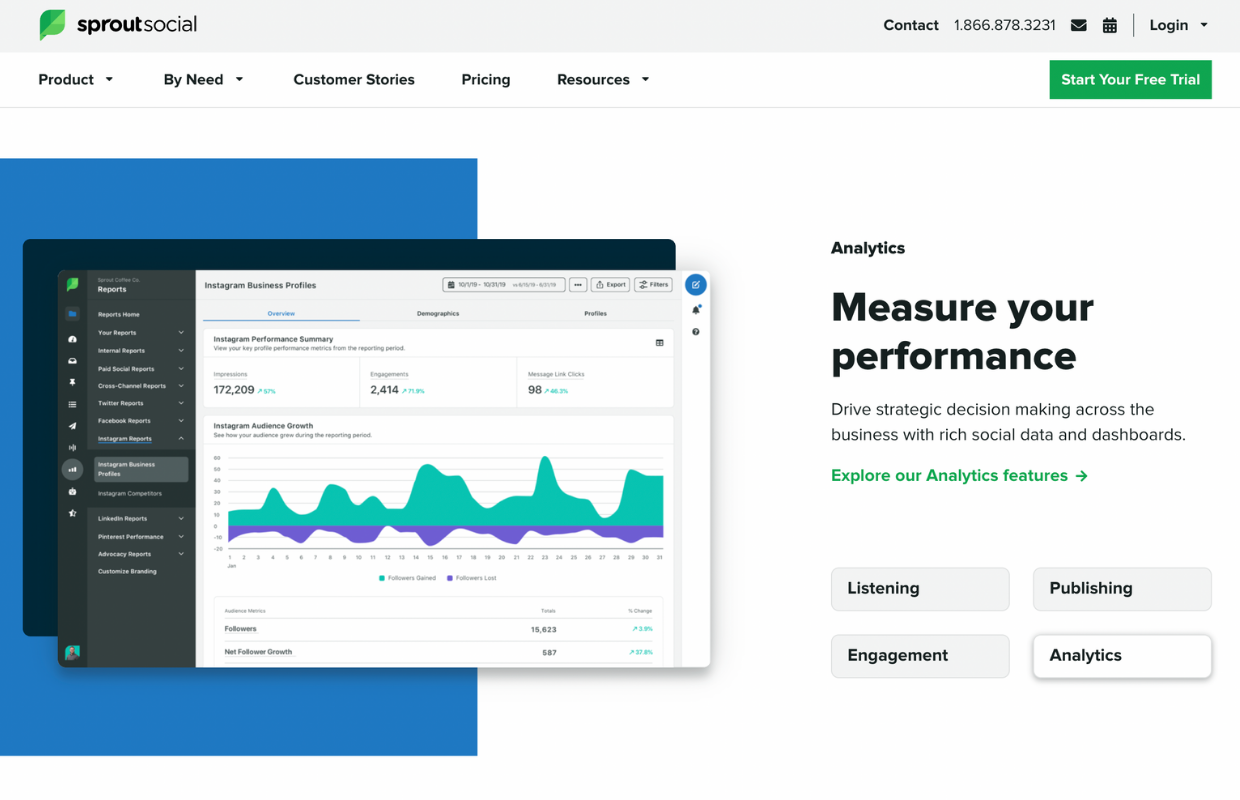Screen dimensions: 1240x800
Task: Open the By Need dropdown menu
Action: [x=204, y=79]
